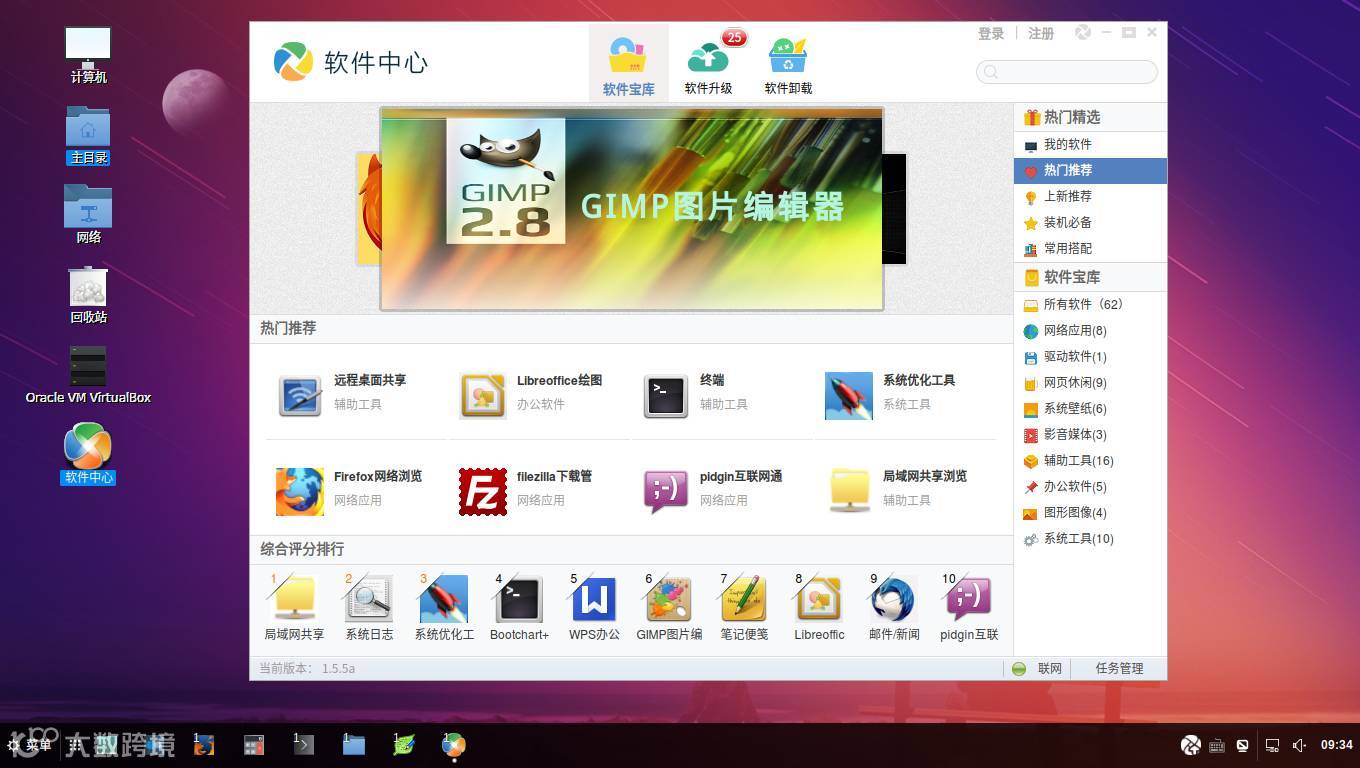Click the 联网 status indicator

tap(1036, 669)
